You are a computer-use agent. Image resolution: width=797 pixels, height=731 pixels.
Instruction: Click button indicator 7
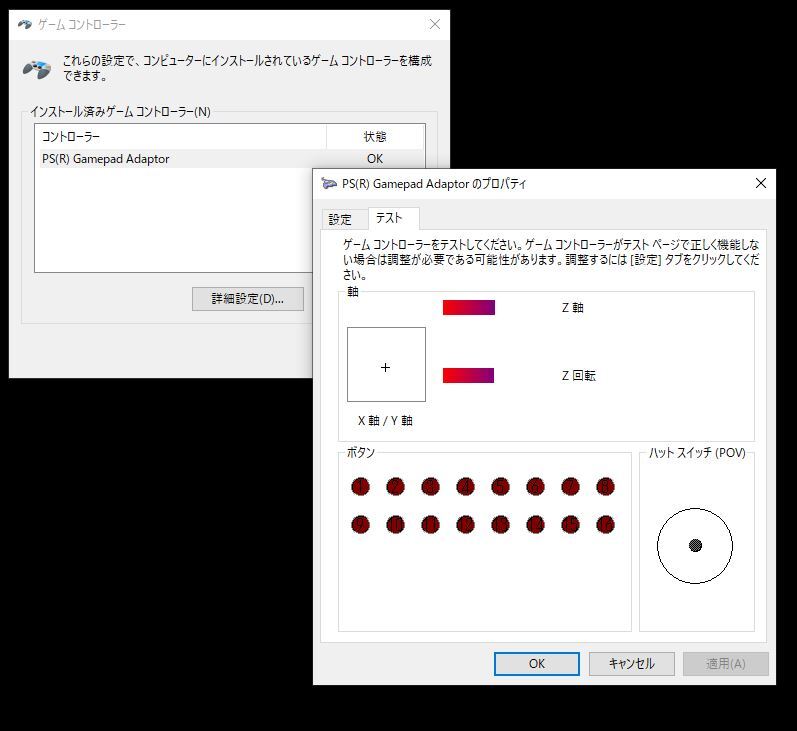[x=570, y=487]
